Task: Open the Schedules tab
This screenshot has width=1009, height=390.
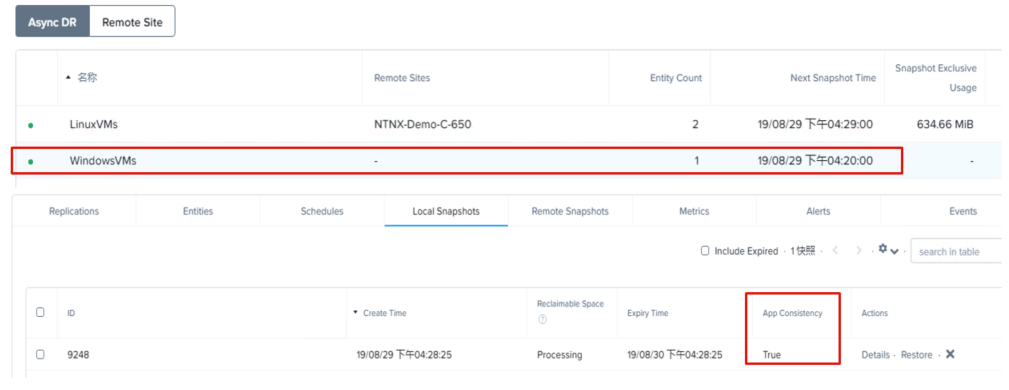Action: point(322,211)
